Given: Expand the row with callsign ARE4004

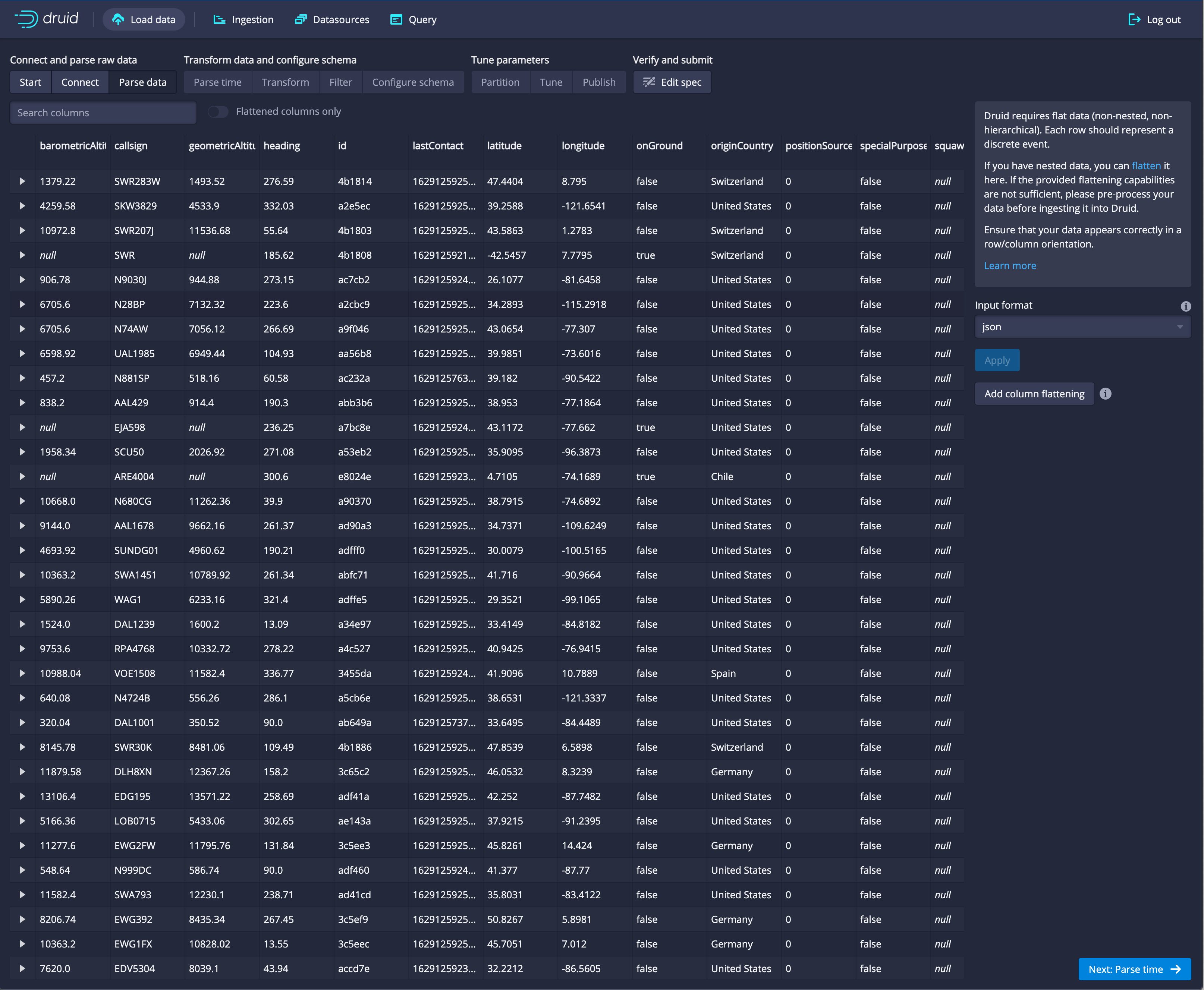Looking at the screenshot, I should click(22, 476).
